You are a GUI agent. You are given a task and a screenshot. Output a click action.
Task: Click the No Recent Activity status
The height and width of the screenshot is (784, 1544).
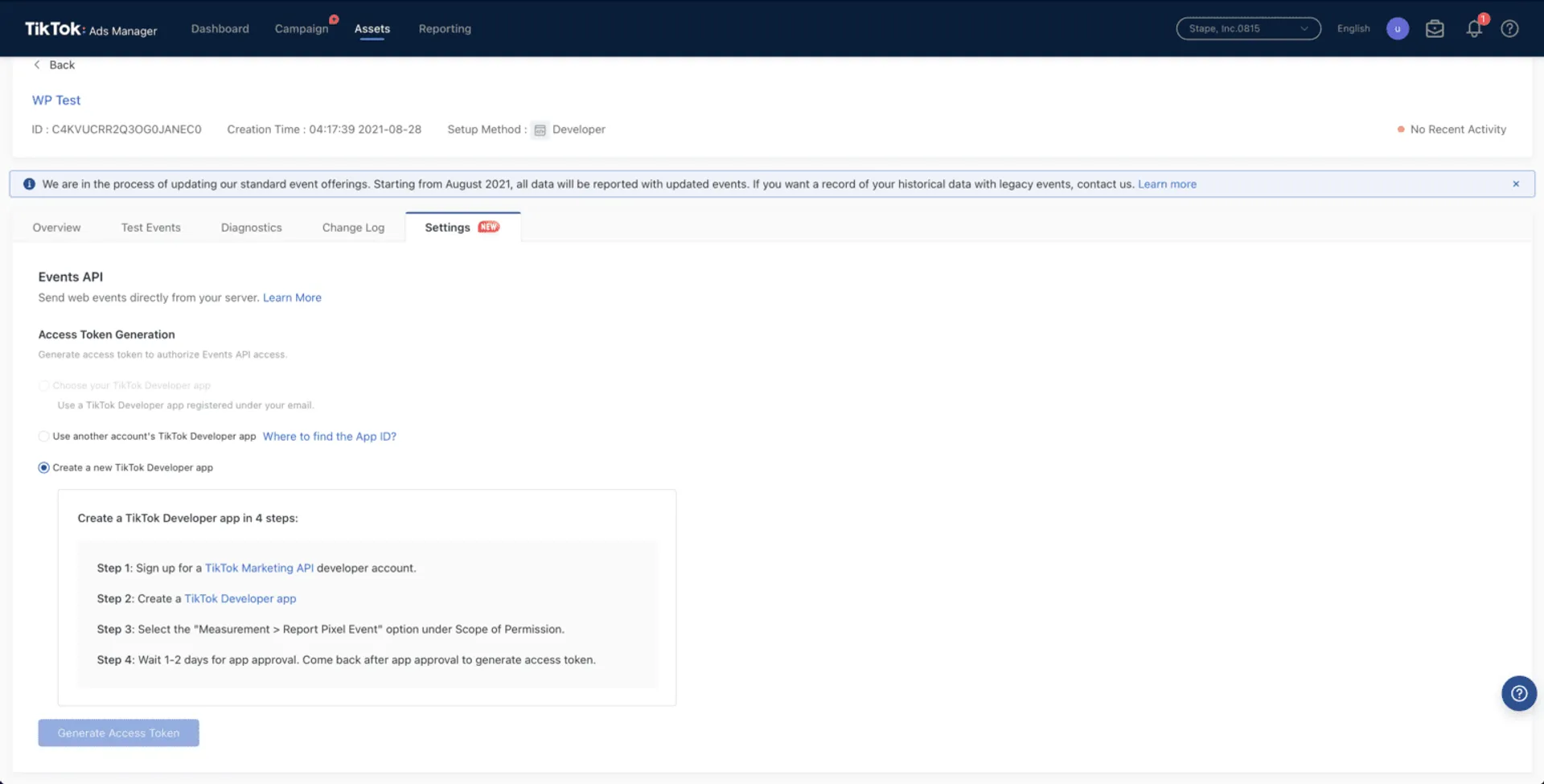[x=1452, y=129]
